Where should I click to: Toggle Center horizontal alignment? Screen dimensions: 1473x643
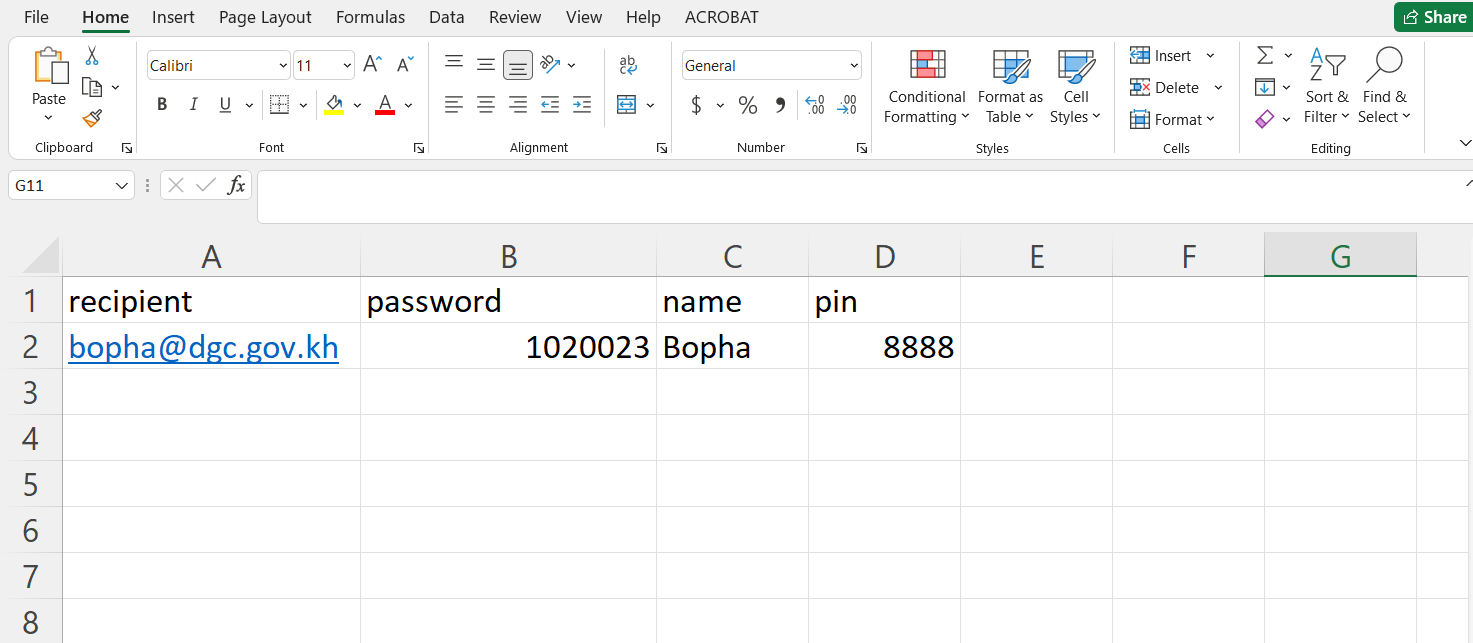click(486, 105)
